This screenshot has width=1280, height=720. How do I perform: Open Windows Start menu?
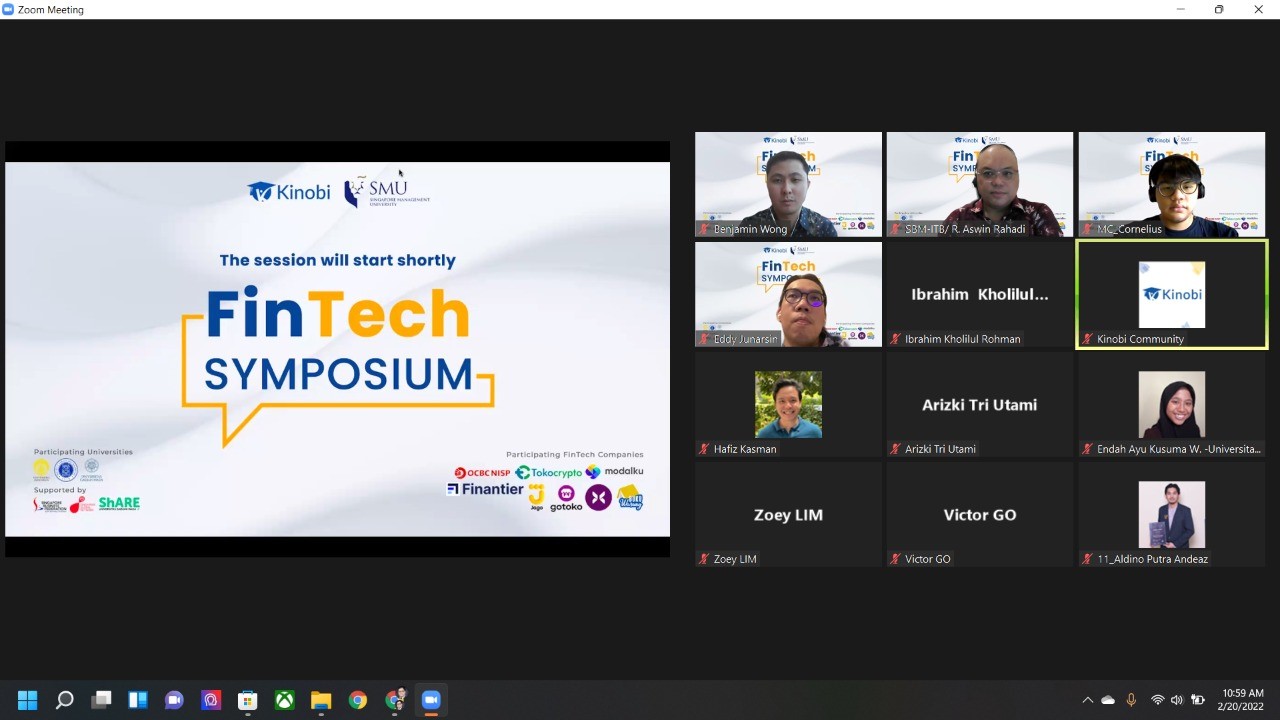pos(27,700)
